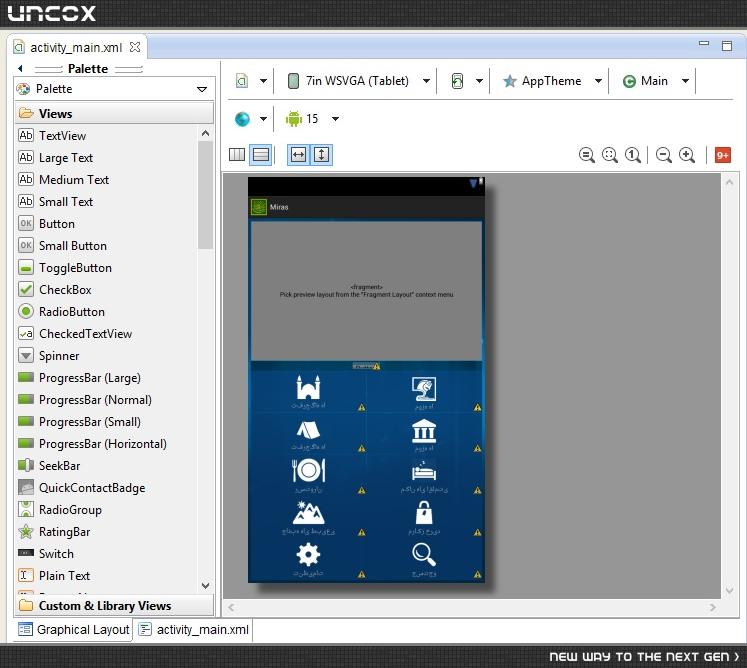Image resolution: width=747 pixels, height=668 pixels.
Task: Select ProgressBar (Small) item
Action: 80,422
